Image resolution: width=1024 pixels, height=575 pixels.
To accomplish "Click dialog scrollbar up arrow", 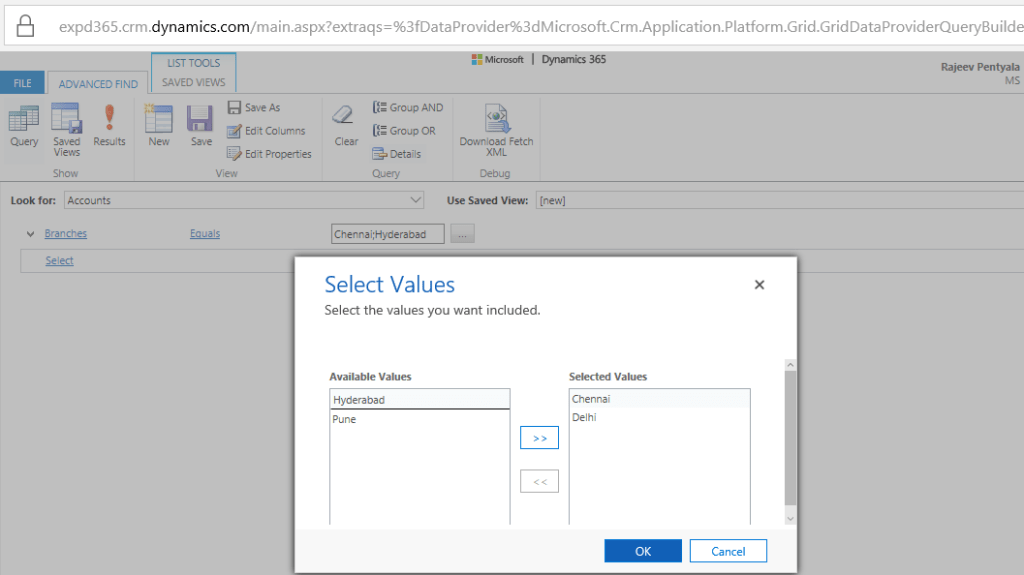I will 790,365.
